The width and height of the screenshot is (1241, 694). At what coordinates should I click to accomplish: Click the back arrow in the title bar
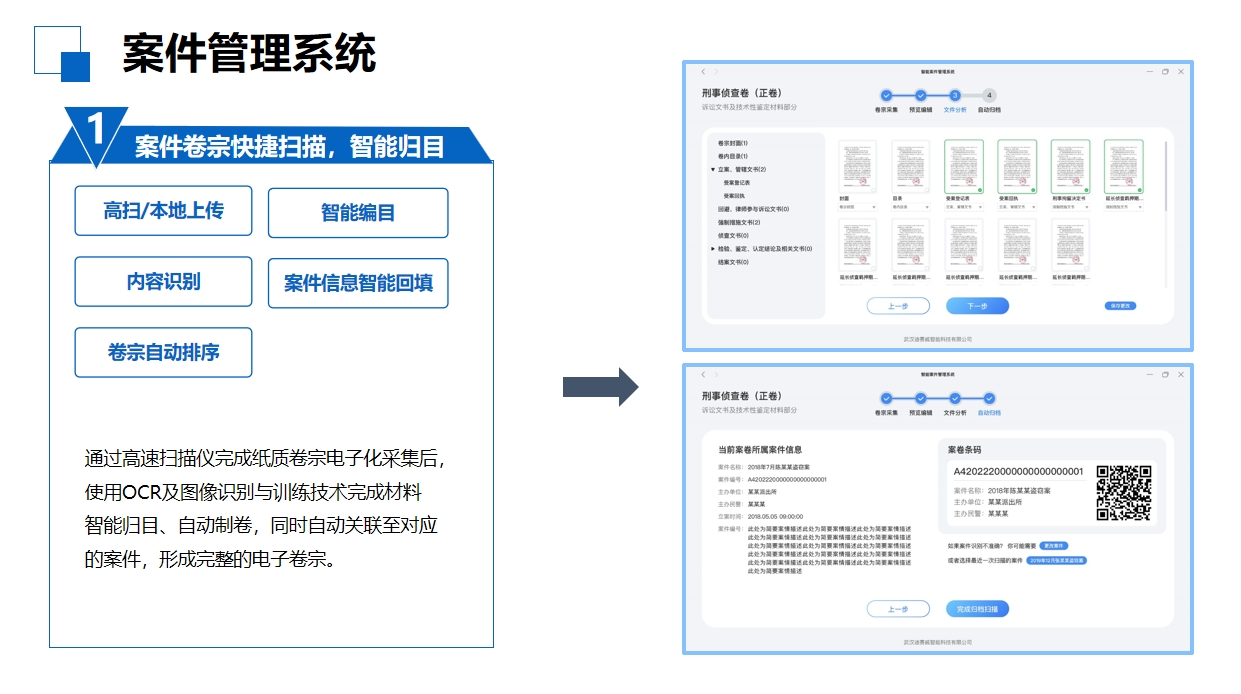tap(702, 71)
